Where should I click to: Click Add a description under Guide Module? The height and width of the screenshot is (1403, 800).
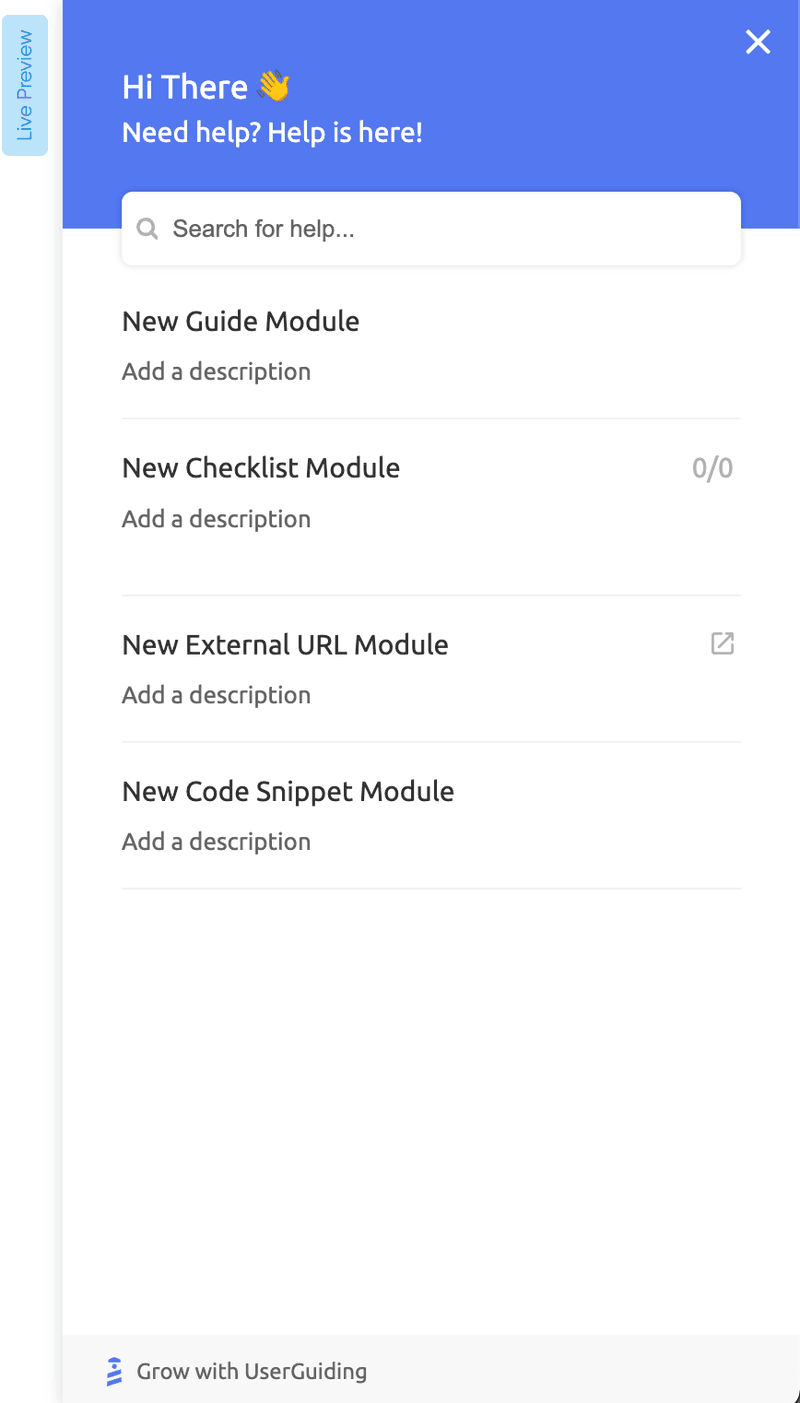coord(216,371)
